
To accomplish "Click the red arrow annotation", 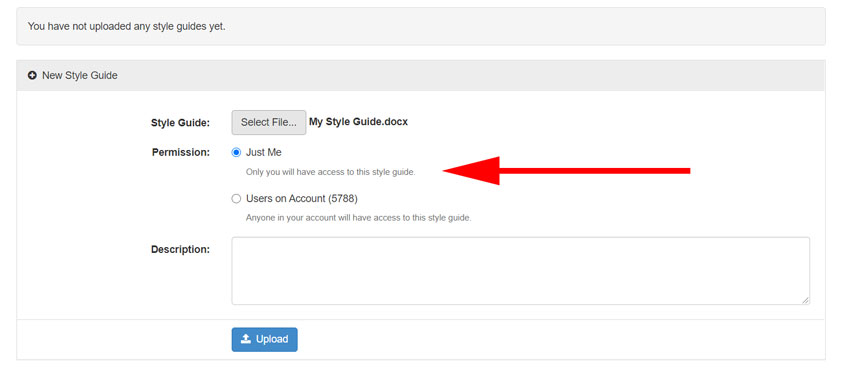I will click(567, 171).
